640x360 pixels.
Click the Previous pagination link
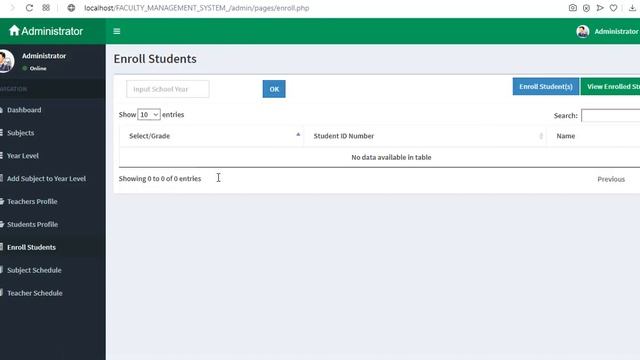(611, 179)
